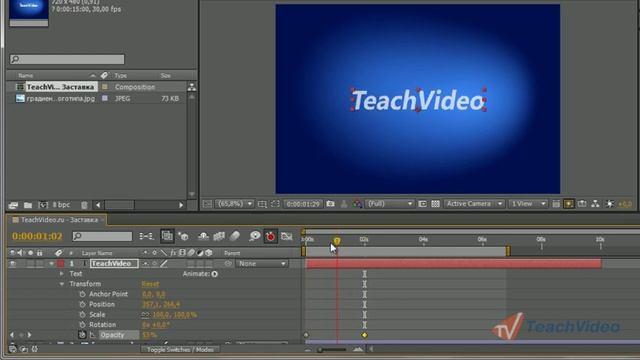Image resolution: width=640 pixels, height=360 pixels.
Task: Toggle the always preview this view button
Action: point(207,204)
